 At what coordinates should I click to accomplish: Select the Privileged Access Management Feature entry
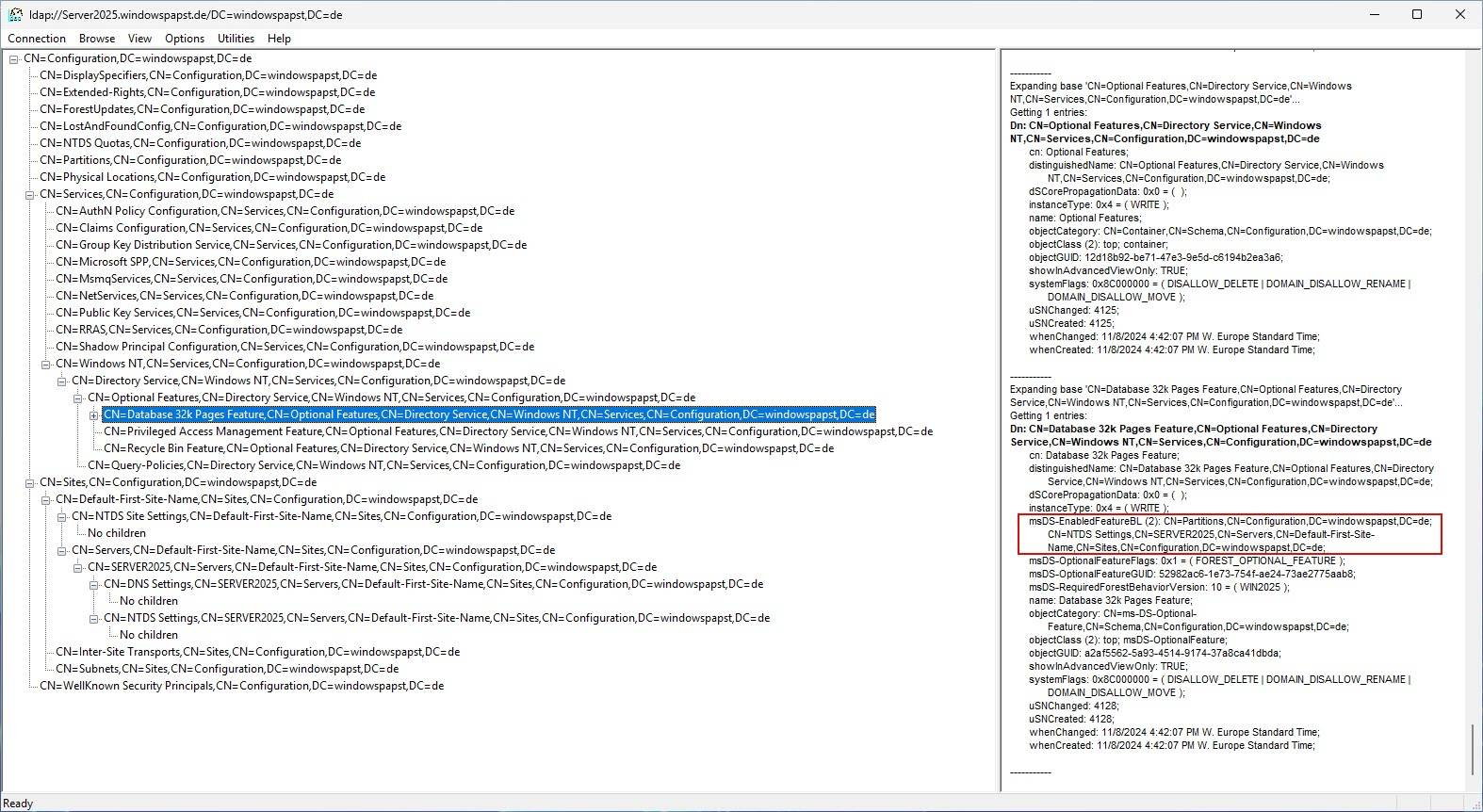pos(517,431)
